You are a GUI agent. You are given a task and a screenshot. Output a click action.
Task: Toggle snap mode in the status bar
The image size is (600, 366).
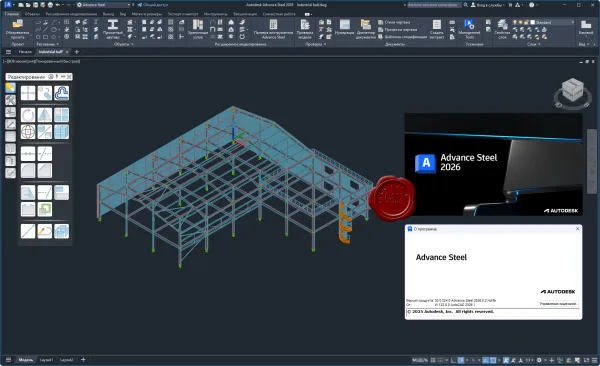click(441, 360)
